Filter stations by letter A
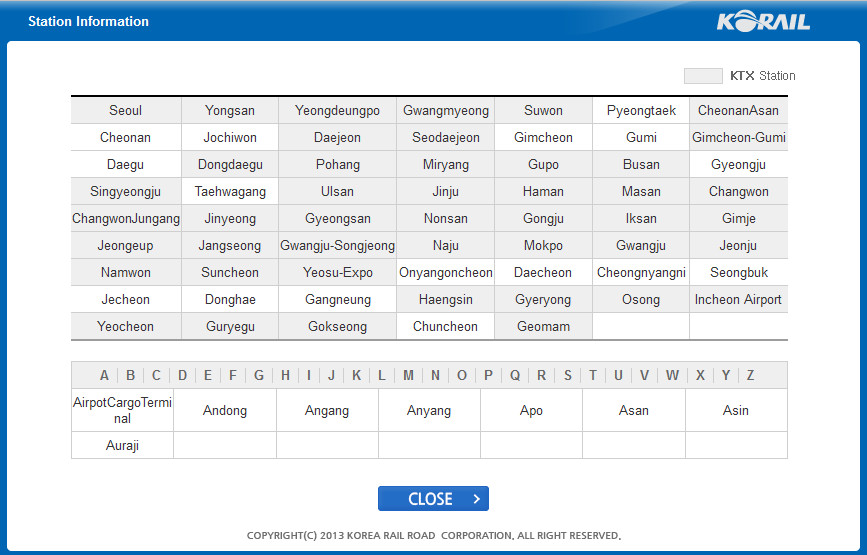Screen dimensions: 867x555 click(104, 376)
